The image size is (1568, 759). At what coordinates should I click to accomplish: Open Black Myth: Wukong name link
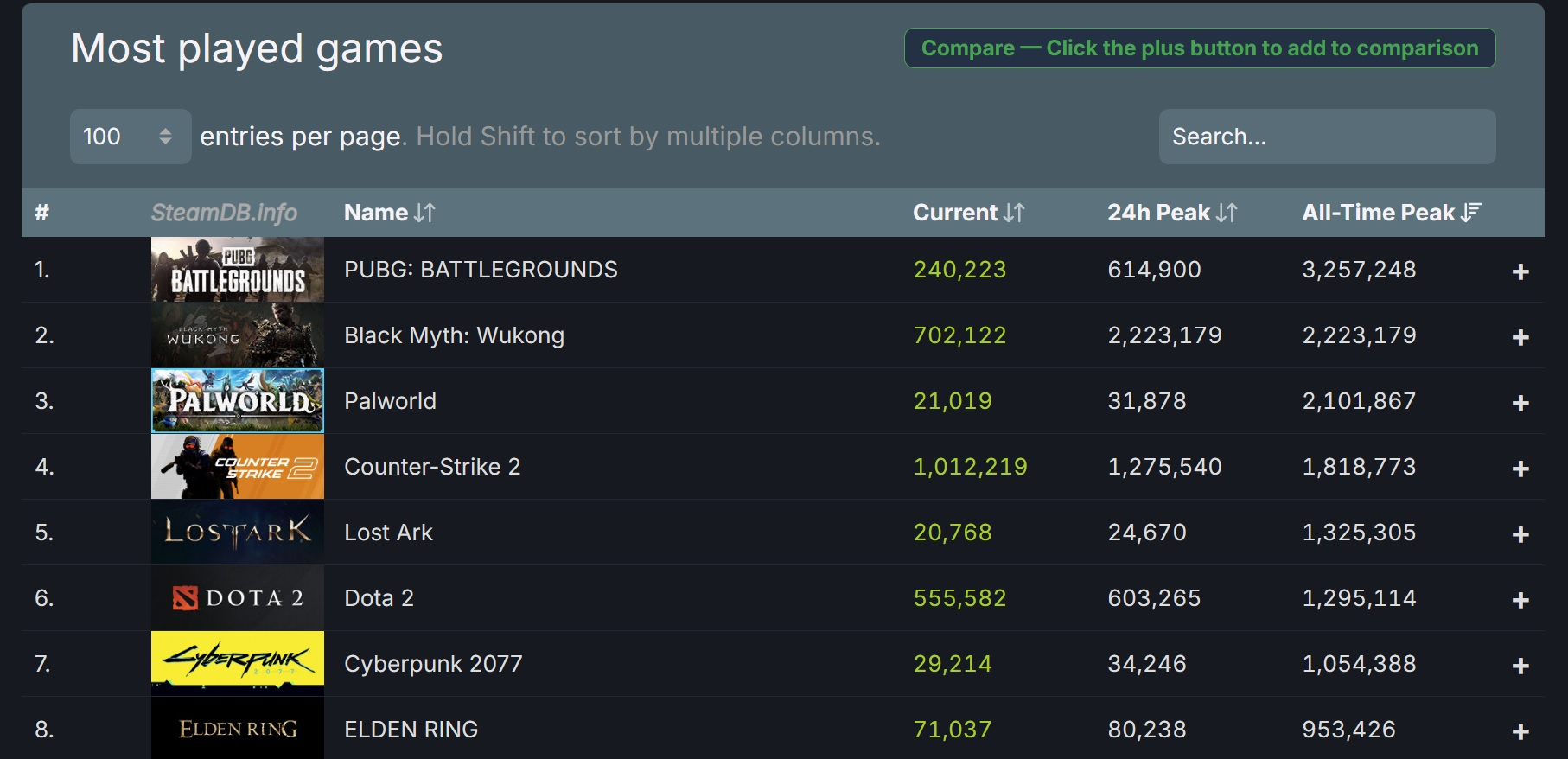(454, 335)
